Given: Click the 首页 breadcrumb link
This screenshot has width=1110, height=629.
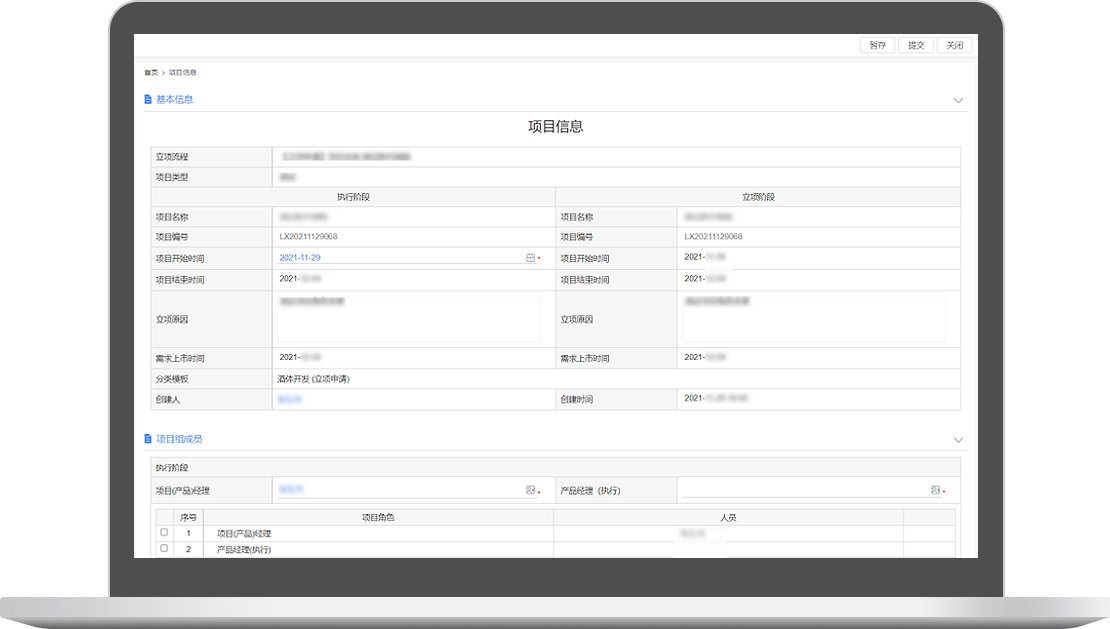Looking at the screenshot, I should [150, 73].
